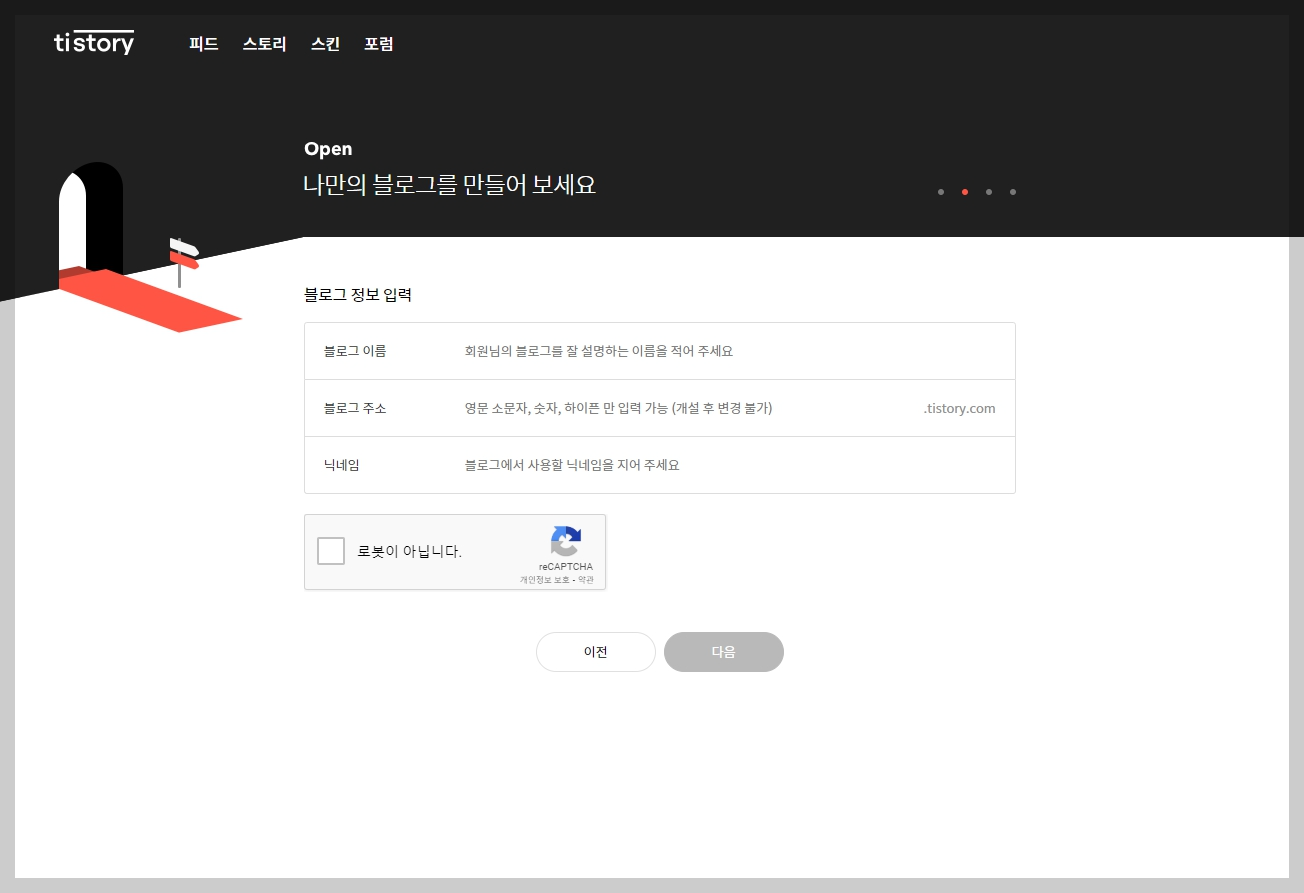Open the reCAPTCHA 약관 link

tap(585, 580)
